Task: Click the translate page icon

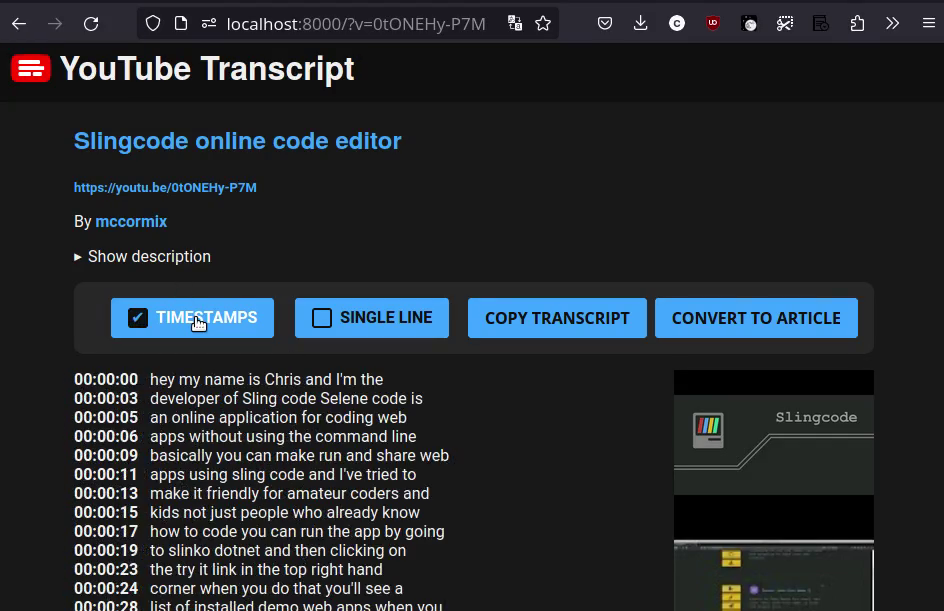Action: tap(515, 23)
